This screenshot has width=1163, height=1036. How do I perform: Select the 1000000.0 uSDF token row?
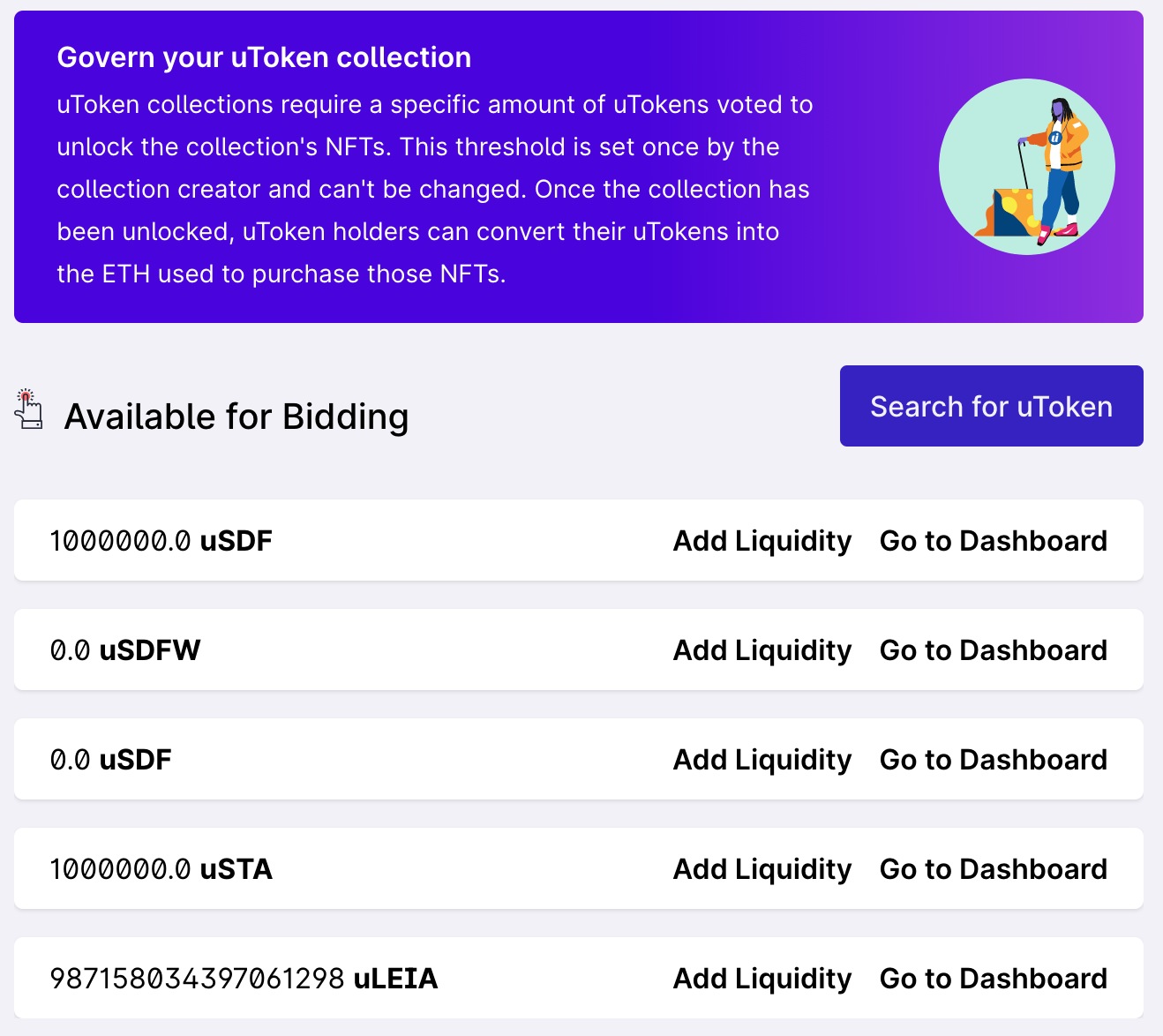[579, 540]
